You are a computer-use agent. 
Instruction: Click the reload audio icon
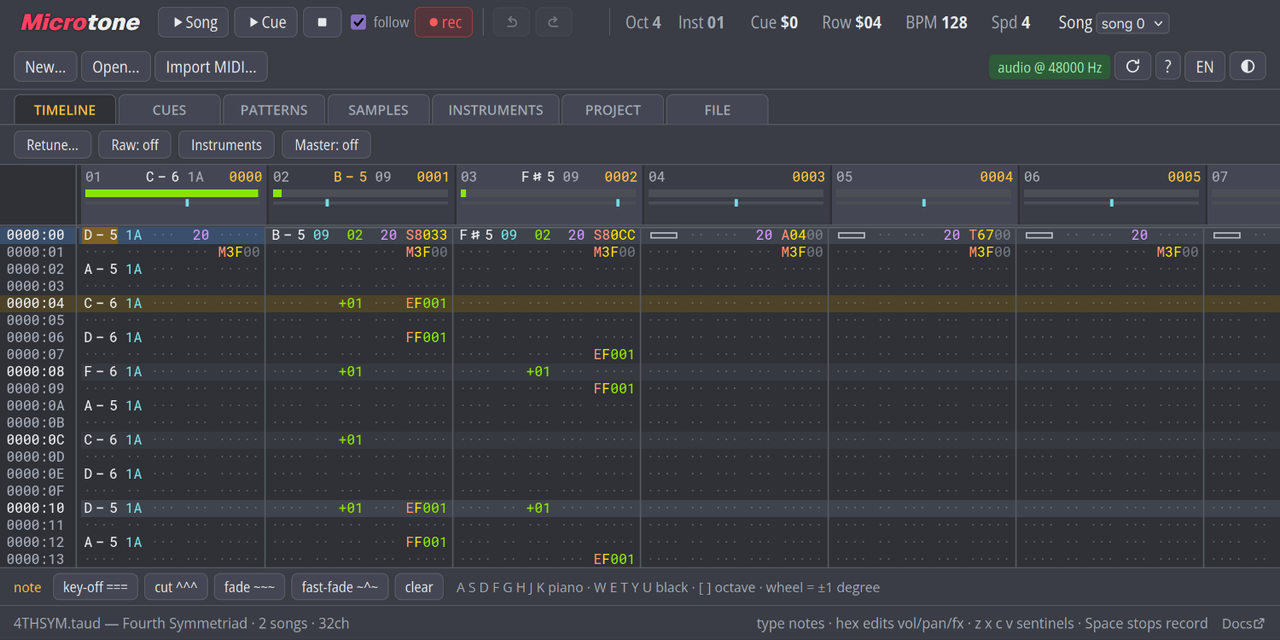1132,67
